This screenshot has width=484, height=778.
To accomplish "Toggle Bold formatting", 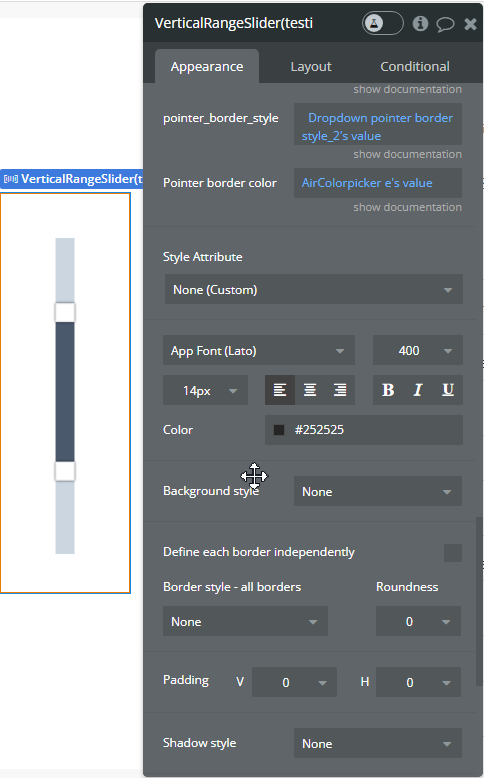I will coord(388,390).
